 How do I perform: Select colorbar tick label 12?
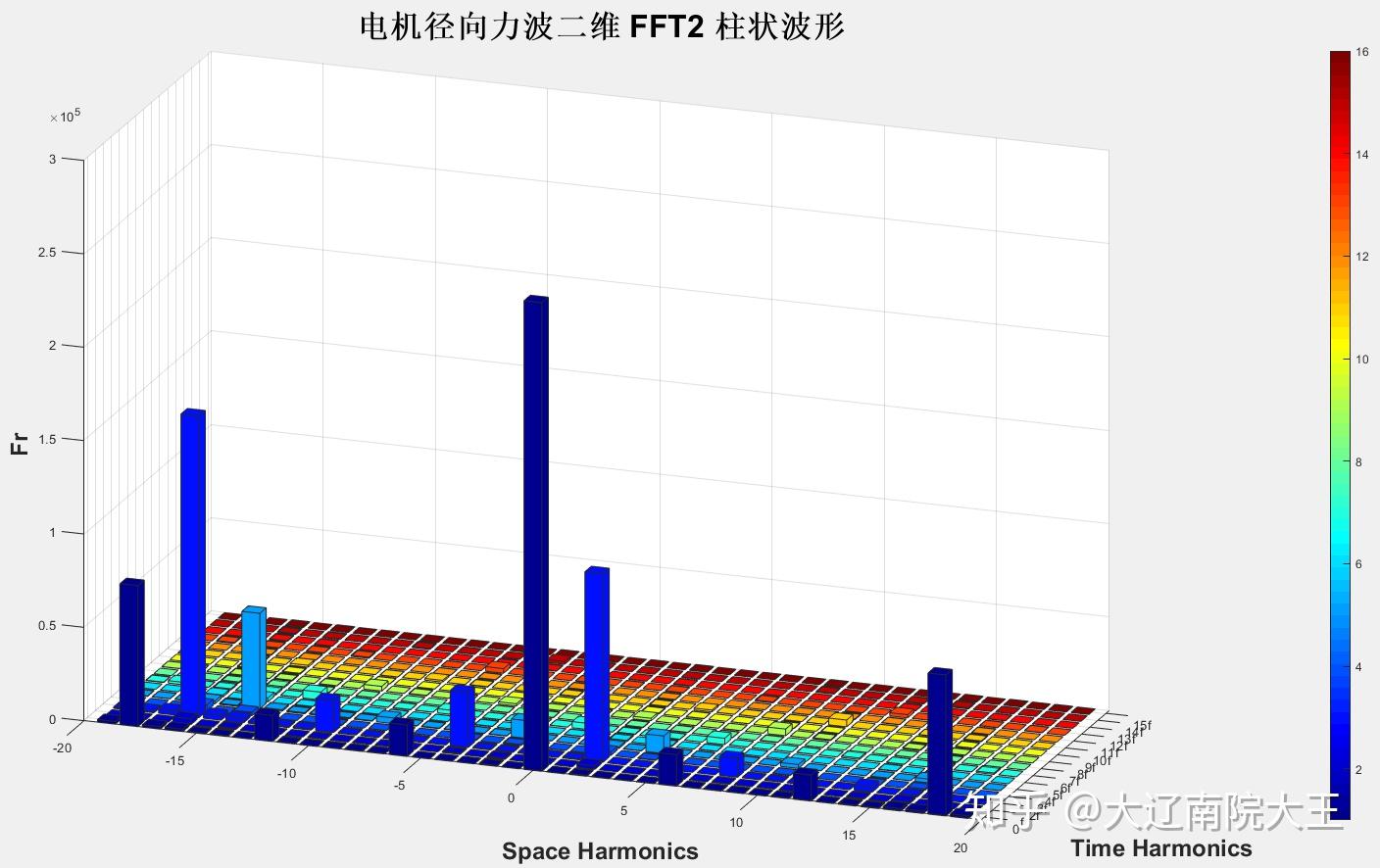point(1361,257)
